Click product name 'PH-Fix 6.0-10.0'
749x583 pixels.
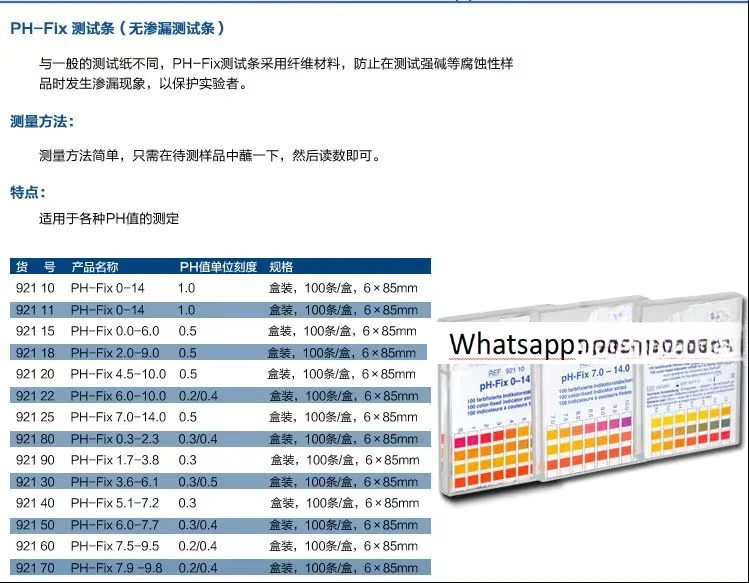118,396
